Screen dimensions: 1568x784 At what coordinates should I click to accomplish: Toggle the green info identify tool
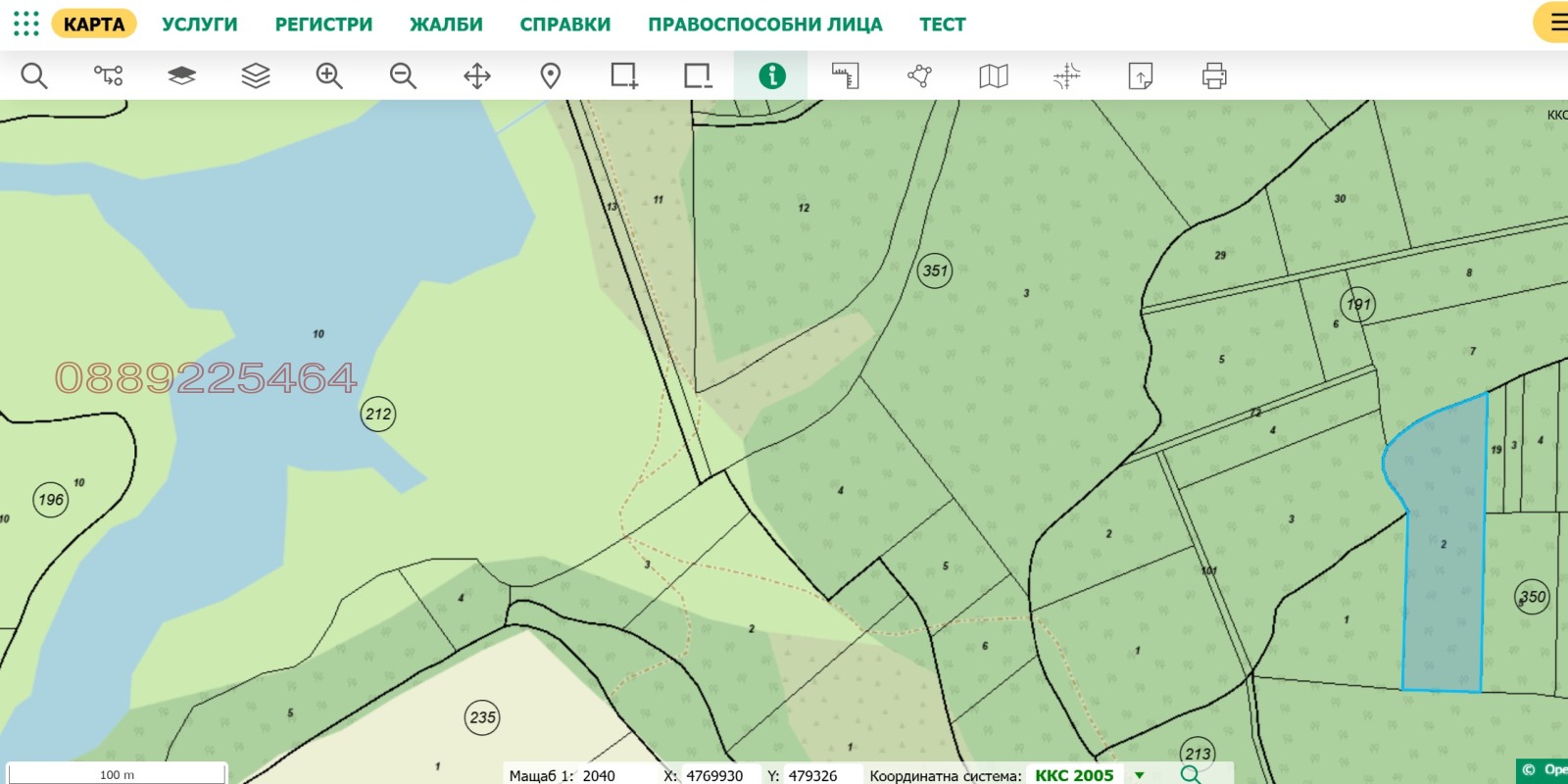pyautogui.click(x=771, y=75)
